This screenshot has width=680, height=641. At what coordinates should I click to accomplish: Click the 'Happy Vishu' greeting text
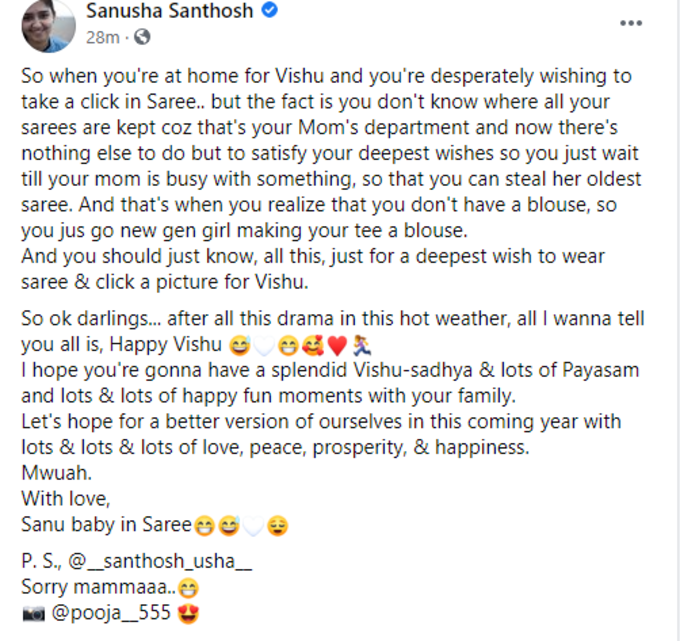point(166,344)
